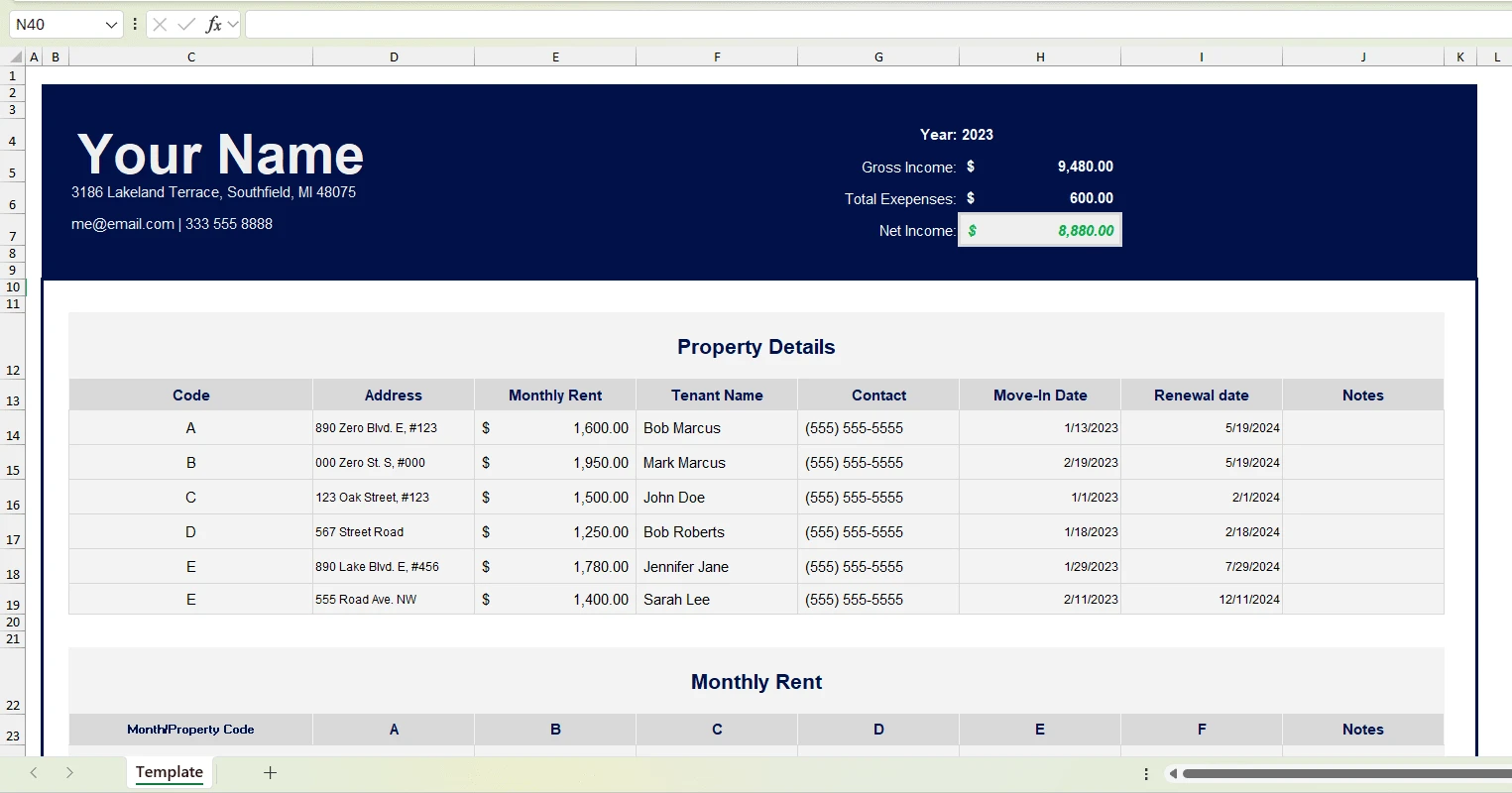Select Bob Roberts contact (555) 555-5555
Screen dimensions: 1512x793
click(878, 532)
